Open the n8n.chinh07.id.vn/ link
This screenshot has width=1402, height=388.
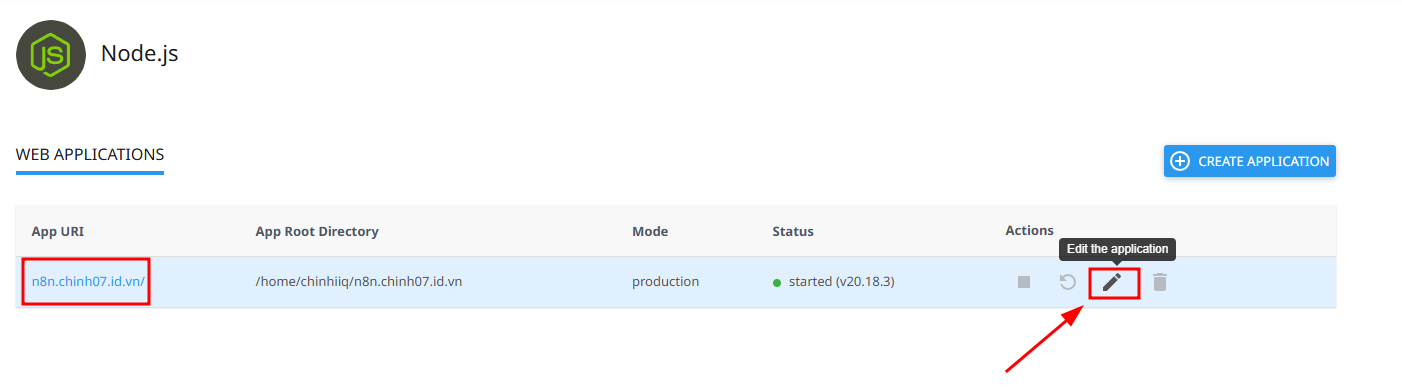(x=88, y=281)
